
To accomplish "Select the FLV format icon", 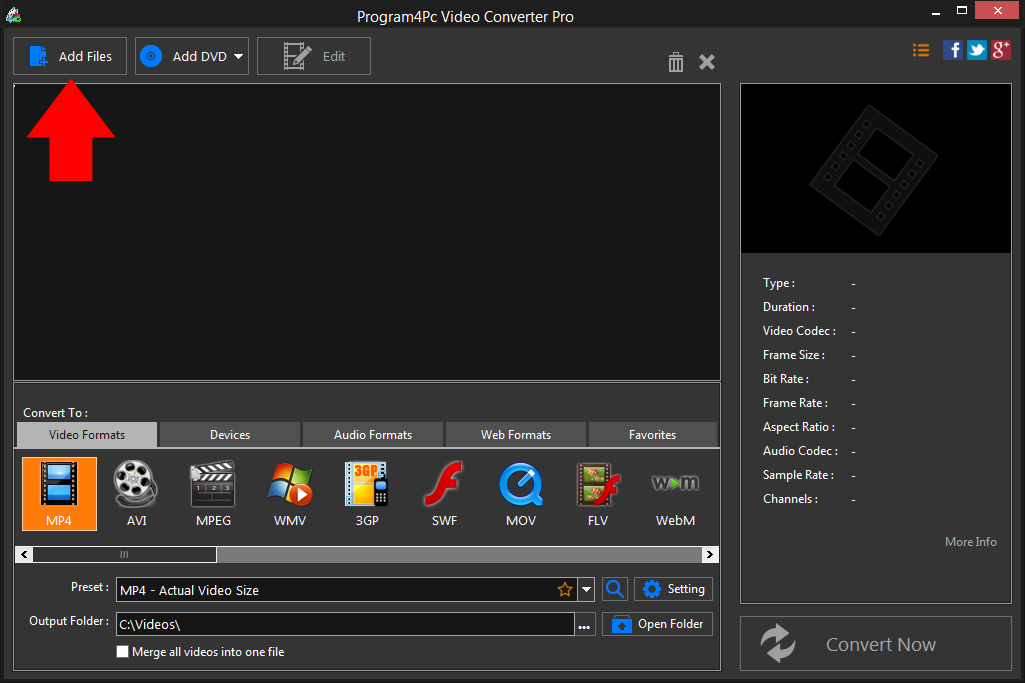I will [x=597, y=493].
